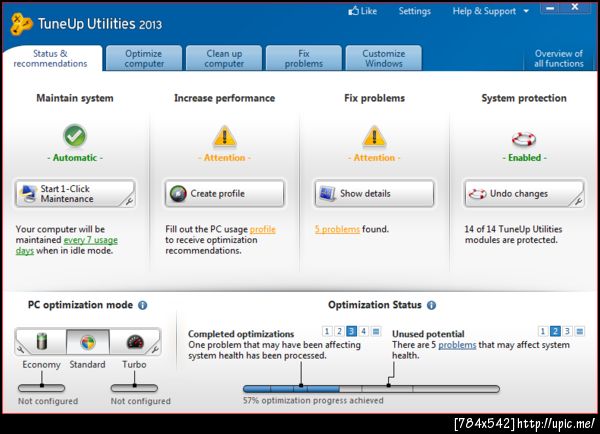The height and width of the screenshot is (434, 600).
Task: Click '57% optimization progress achieved' text
Action: pos(313,400)
